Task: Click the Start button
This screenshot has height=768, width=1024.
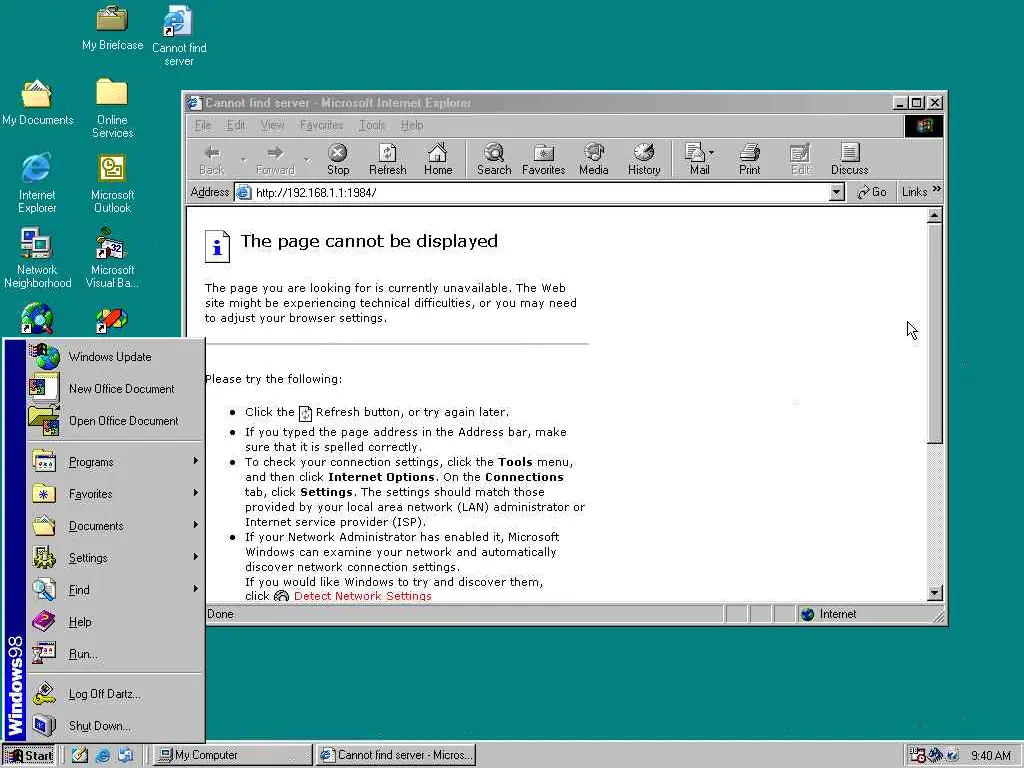Action: (29, 756)
